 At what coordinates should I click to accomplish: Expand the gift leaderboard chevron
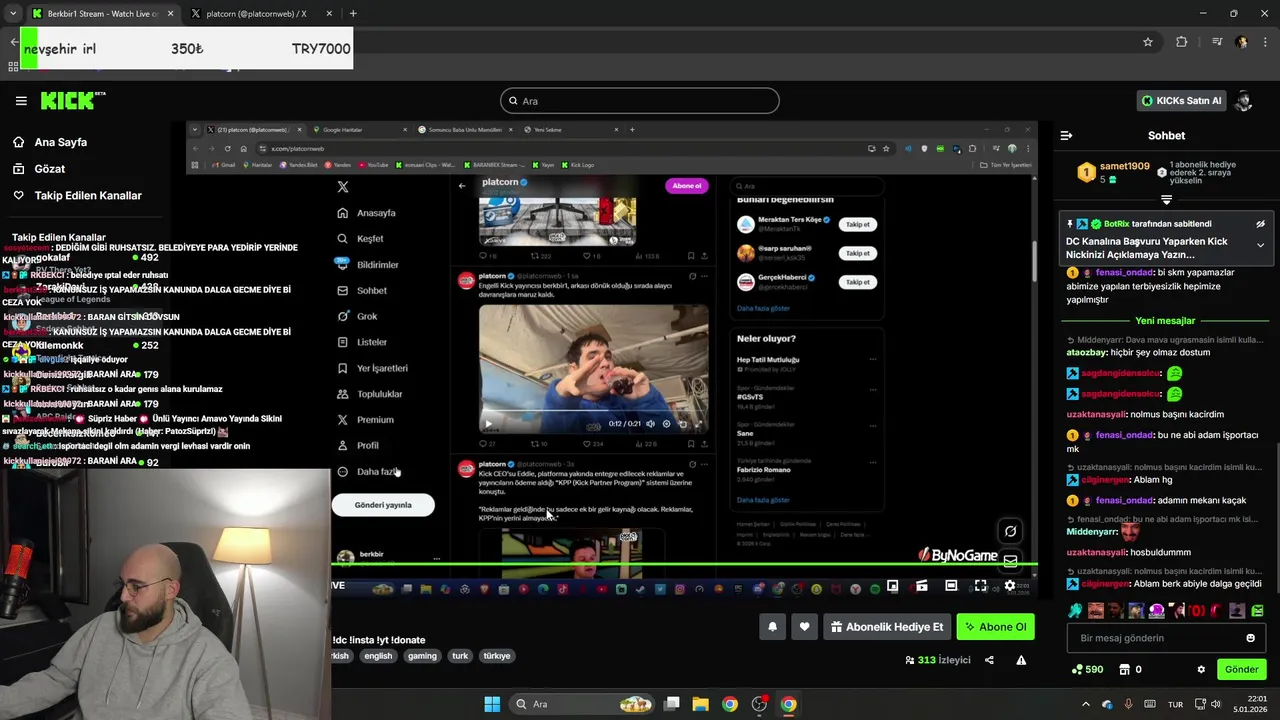click(1166, 199)
